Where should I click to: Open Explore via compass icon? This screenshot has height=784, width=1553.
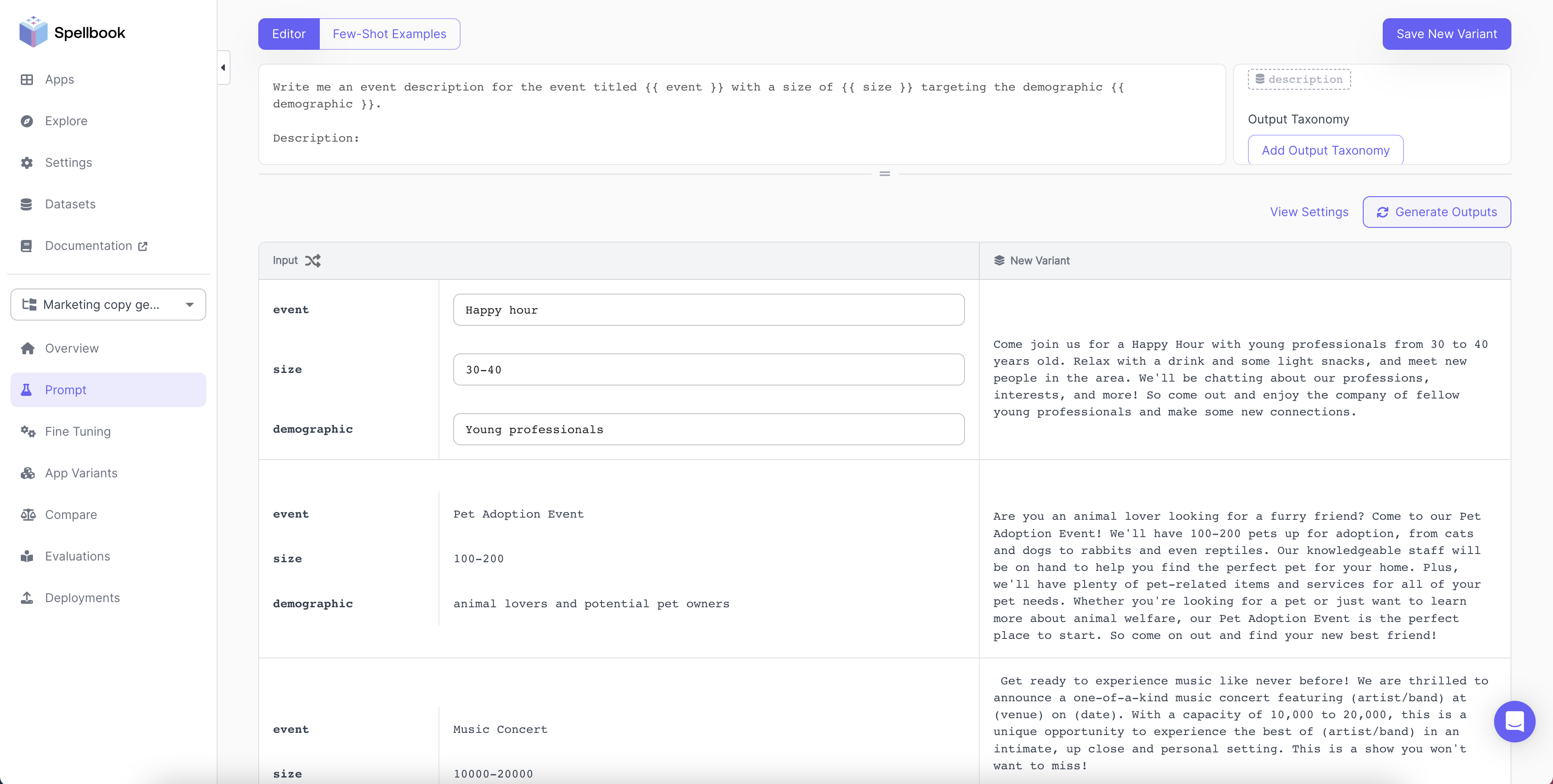[x=26, y=121]
